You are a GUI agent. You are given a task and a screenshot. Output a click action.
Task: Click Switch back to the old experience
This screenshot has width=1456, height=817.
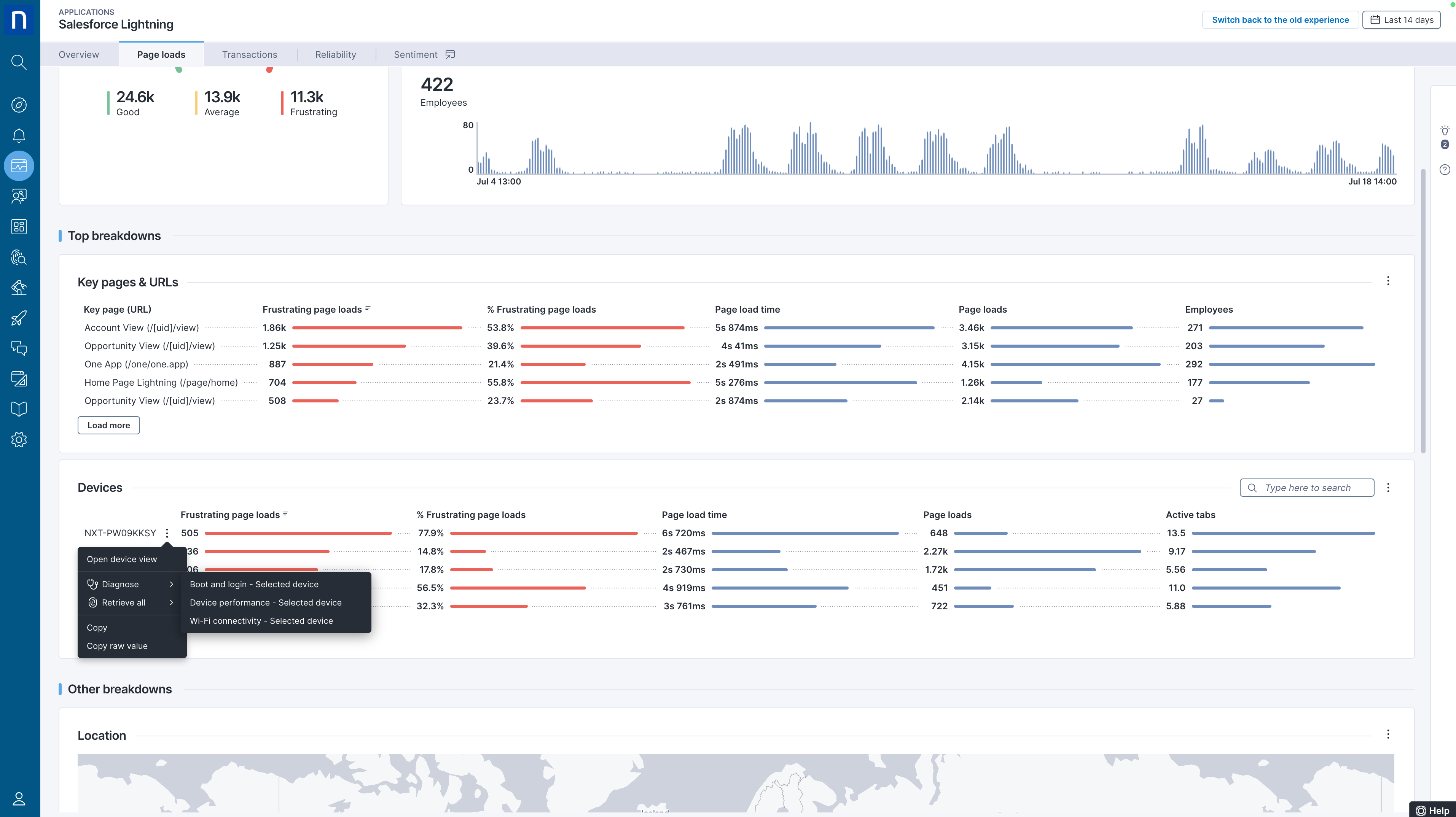point(1280,20)
